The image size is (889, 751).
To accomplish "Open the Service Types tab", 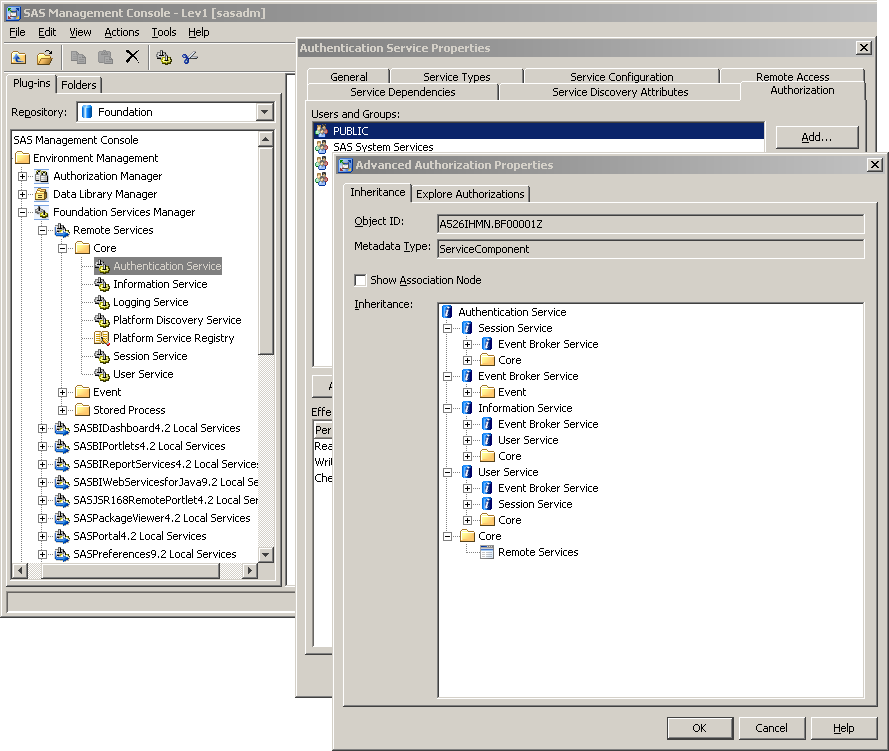I will [456, 77].
